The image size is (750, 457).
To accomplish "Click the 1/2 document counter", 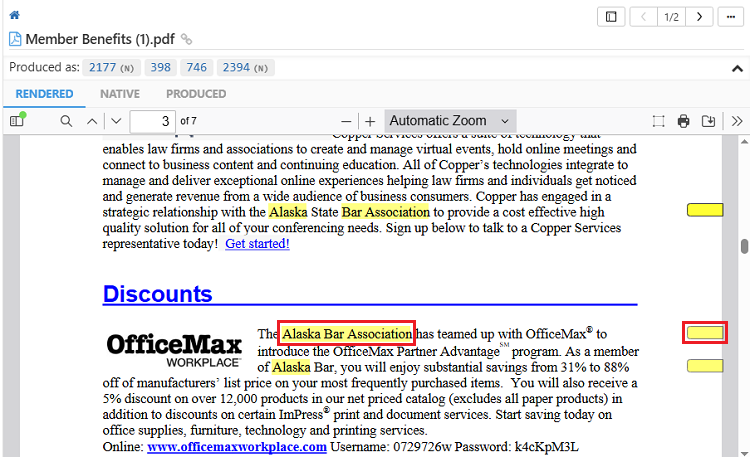I will [x=671, y=17].
